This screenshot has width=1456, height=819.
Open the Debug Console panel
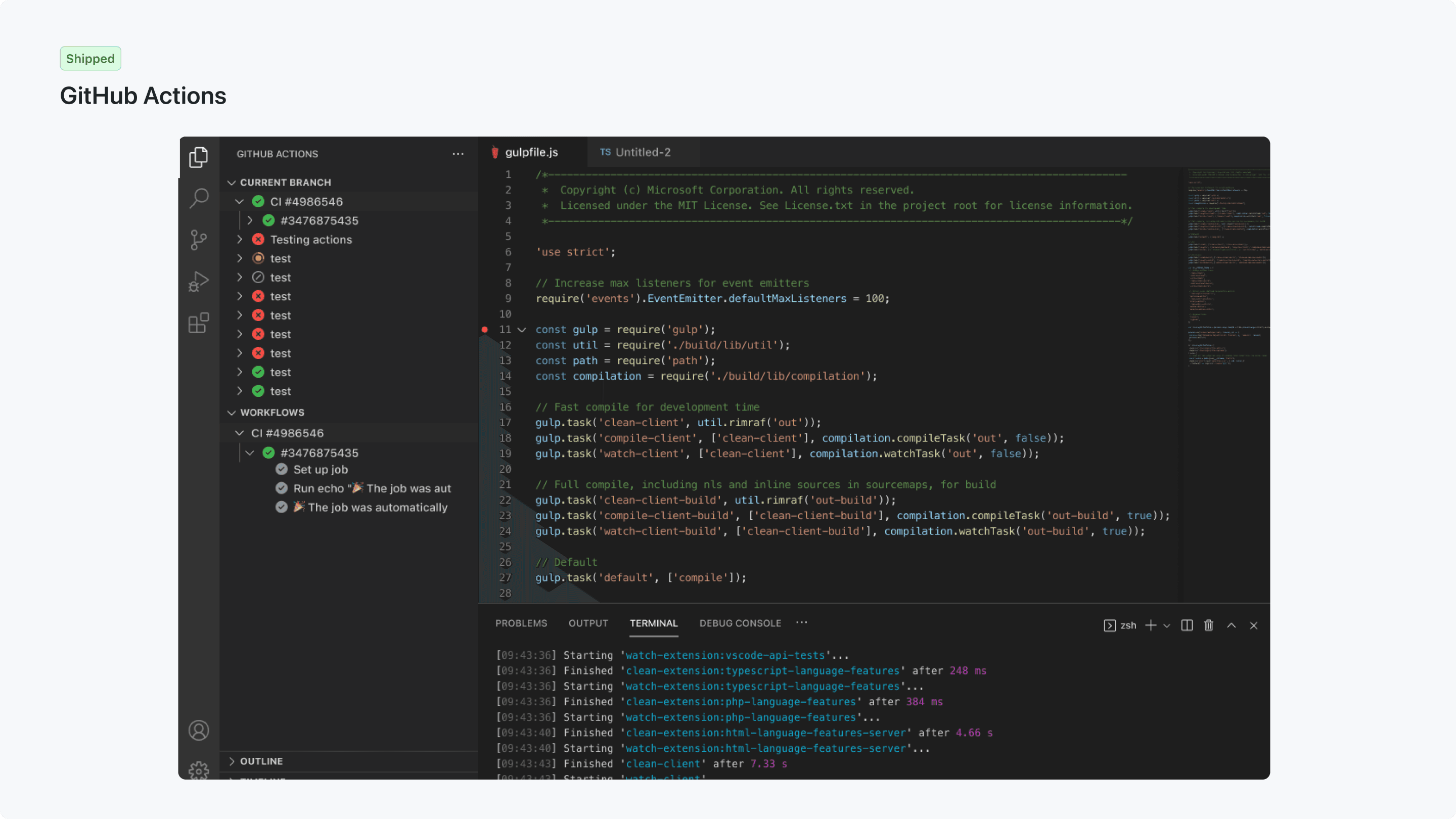740,623
